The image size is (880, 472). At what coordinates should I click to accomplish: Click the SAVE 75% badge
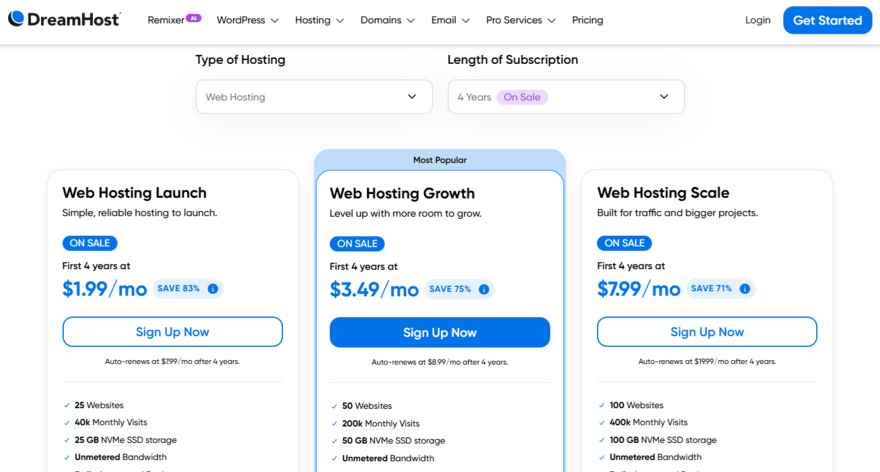pyautogui.click(x=459, y=289)
